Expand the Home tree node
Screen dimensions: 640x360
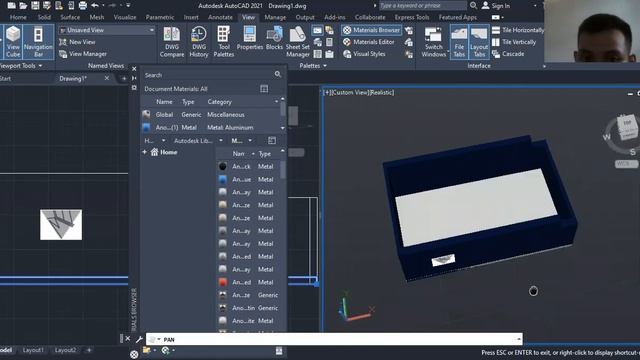point(144,152)
